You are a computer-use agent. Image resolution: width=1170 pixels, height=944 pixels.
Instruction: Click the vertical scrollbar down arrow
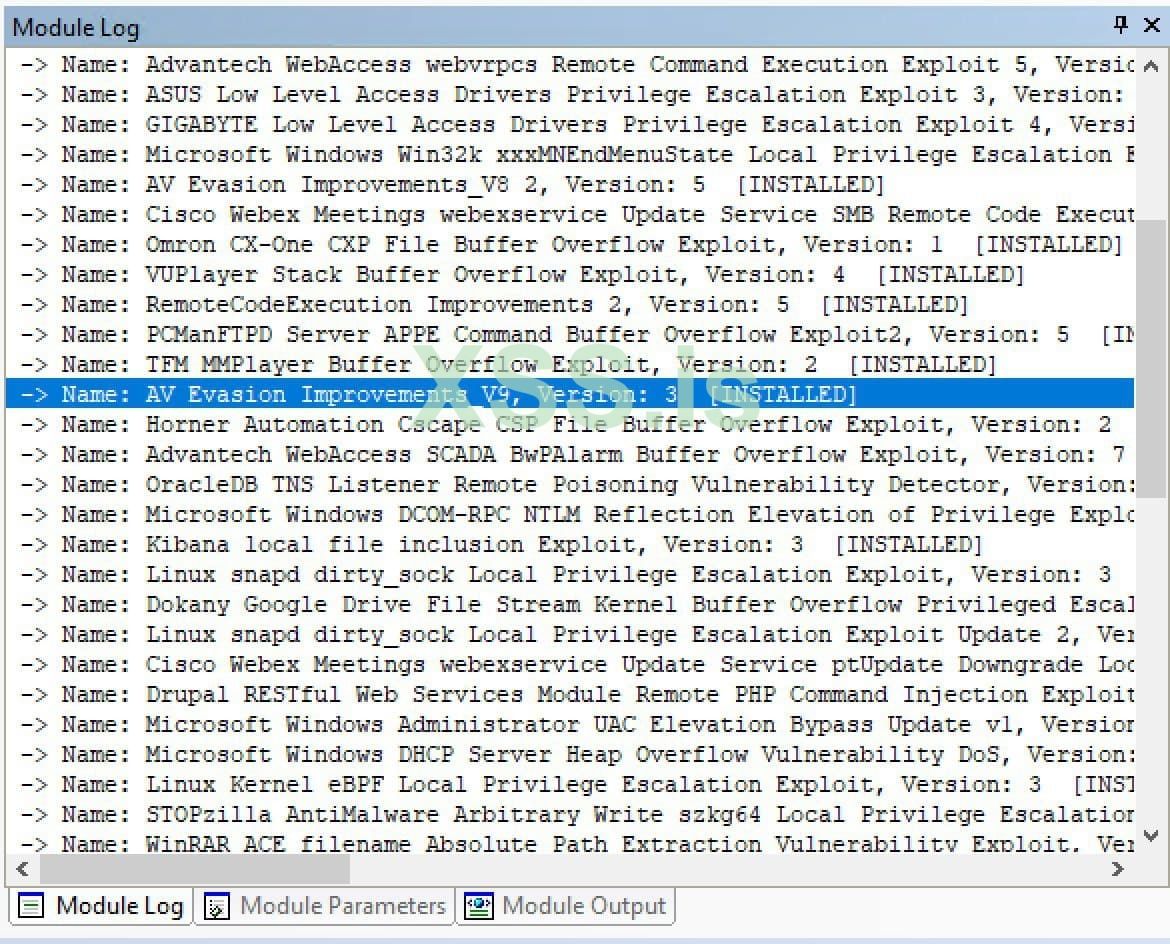point(1151,836)
